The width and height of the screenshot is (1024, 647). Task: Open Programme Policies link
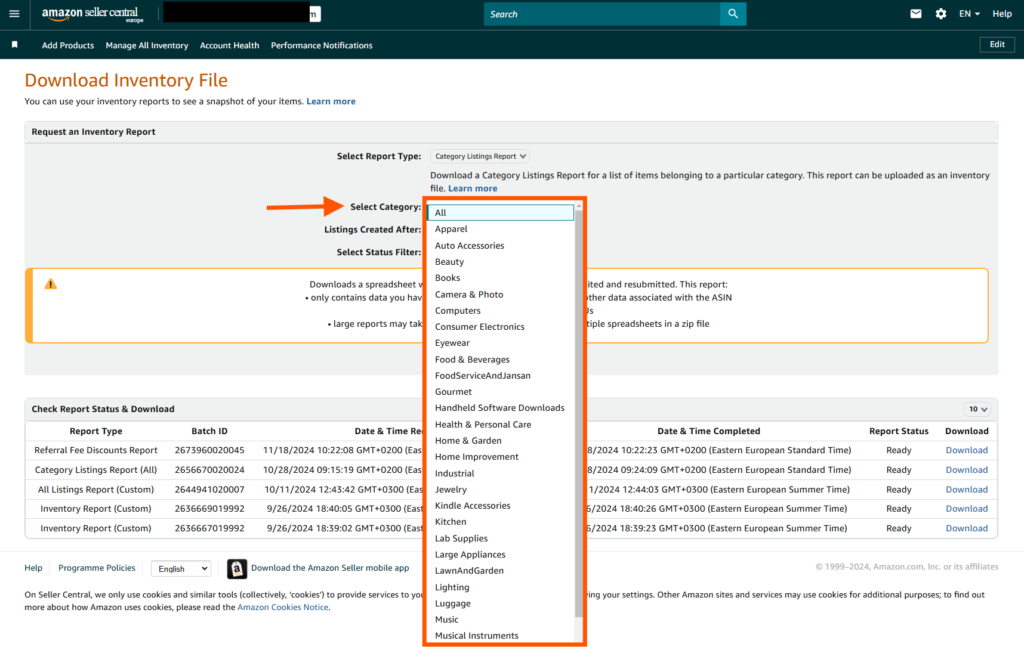tap(97, 568)
